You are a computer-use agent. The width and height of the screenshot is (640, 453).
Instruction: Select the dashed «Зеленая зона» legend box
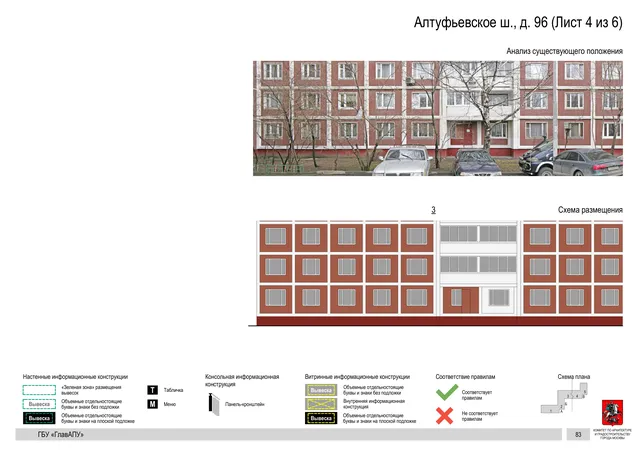39,390
